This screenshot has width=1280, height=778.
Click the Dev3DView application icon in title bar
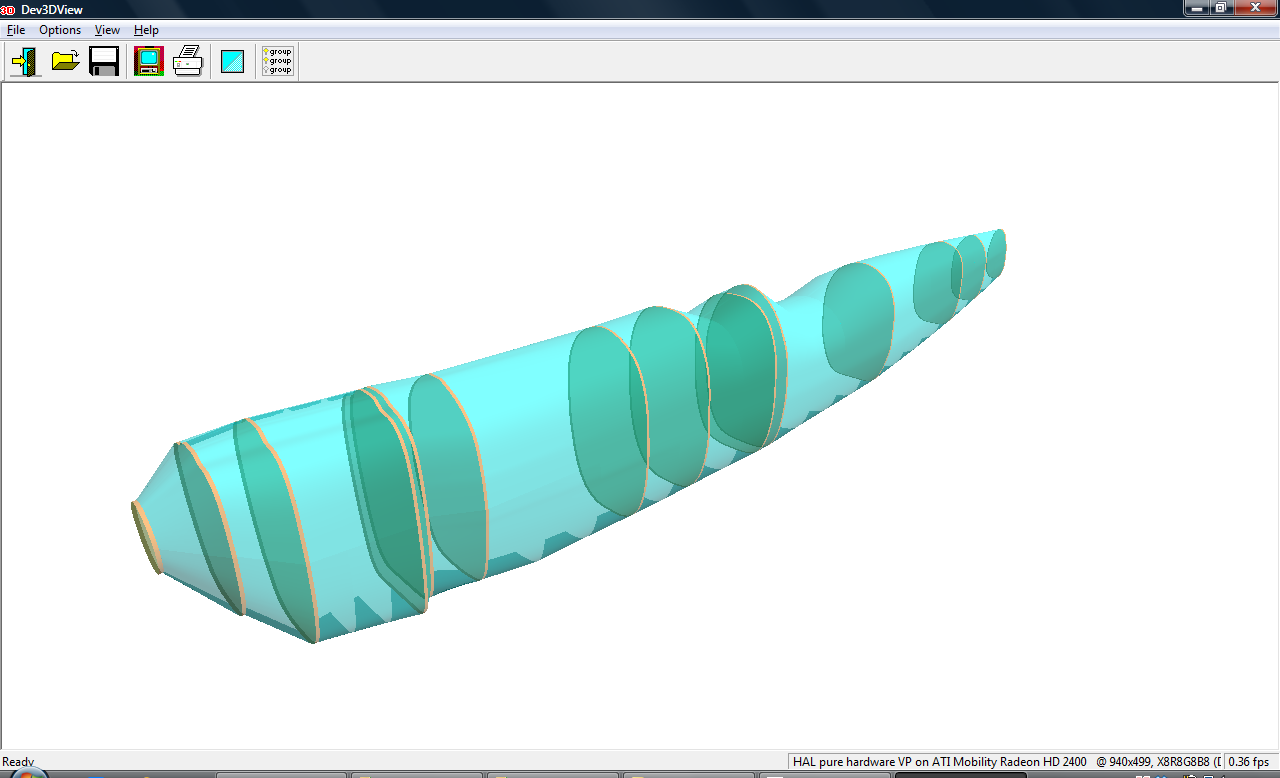[x=7, y=9]
